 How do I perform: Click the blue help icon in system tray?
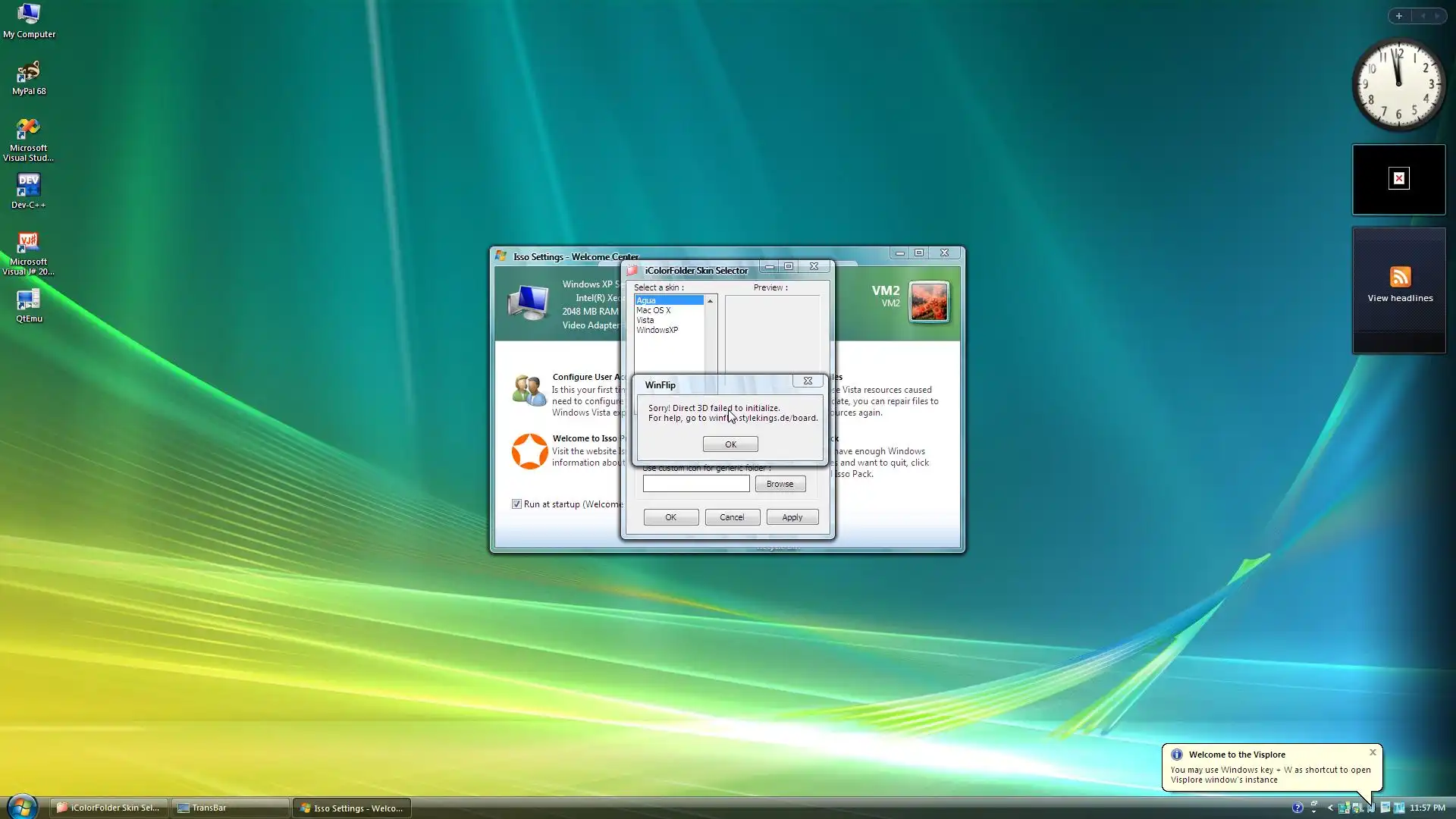1298,808
